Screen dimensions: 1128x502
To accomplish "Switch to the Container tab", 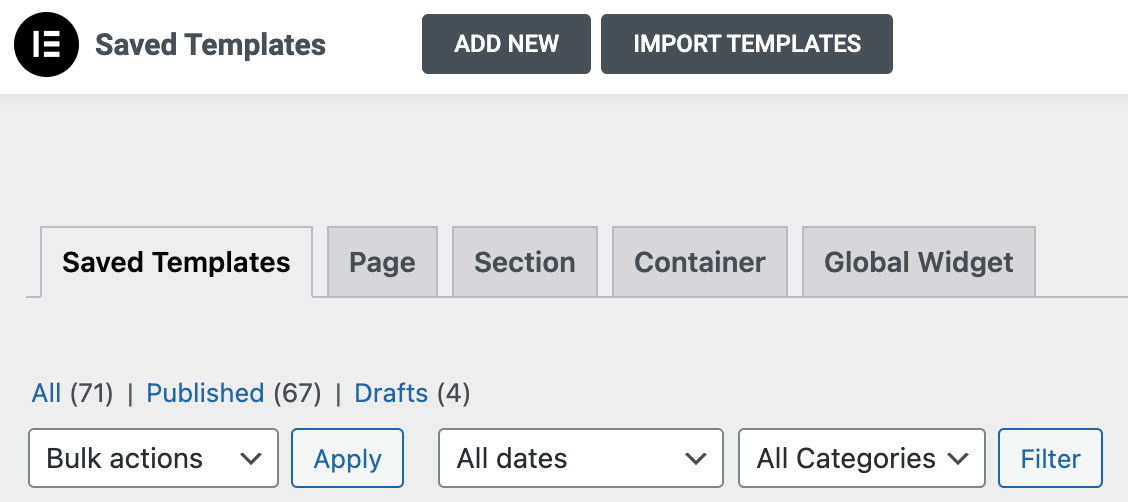I will pos(699,262).
